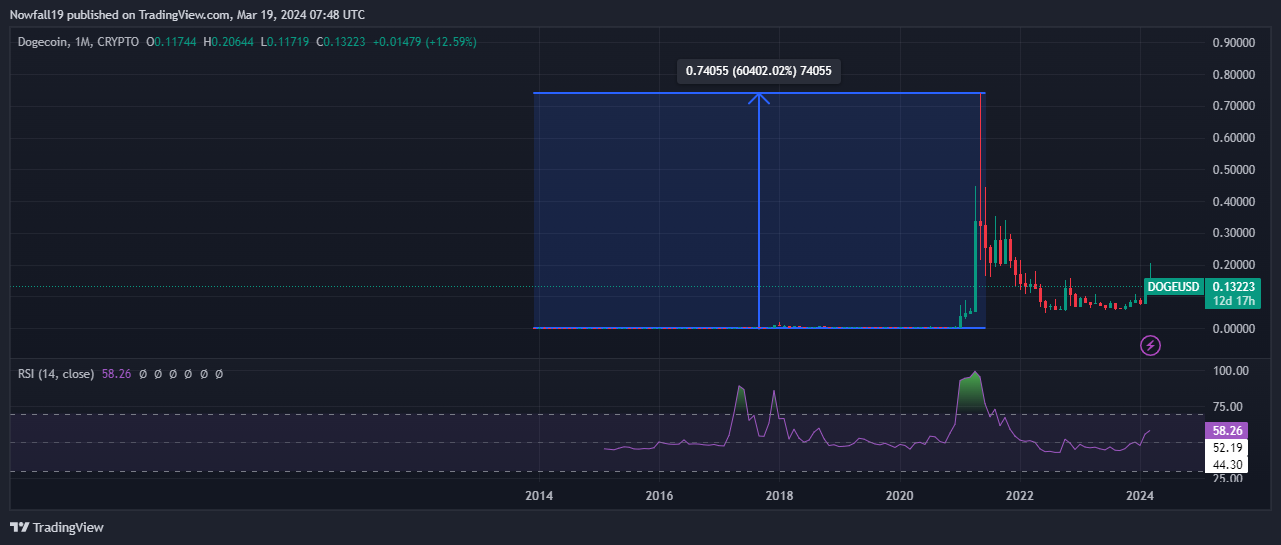Image resolution: width=1281 pixels, height=545 pixels.
Task: Click the TradingView logo at bottom left
Action: tap(57, 527)
